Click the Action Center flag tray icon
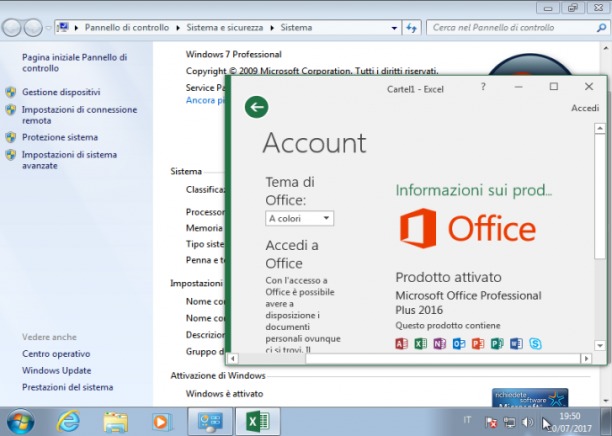The width and height of the screenshot is (612, 436). click(x=491, y=422)
